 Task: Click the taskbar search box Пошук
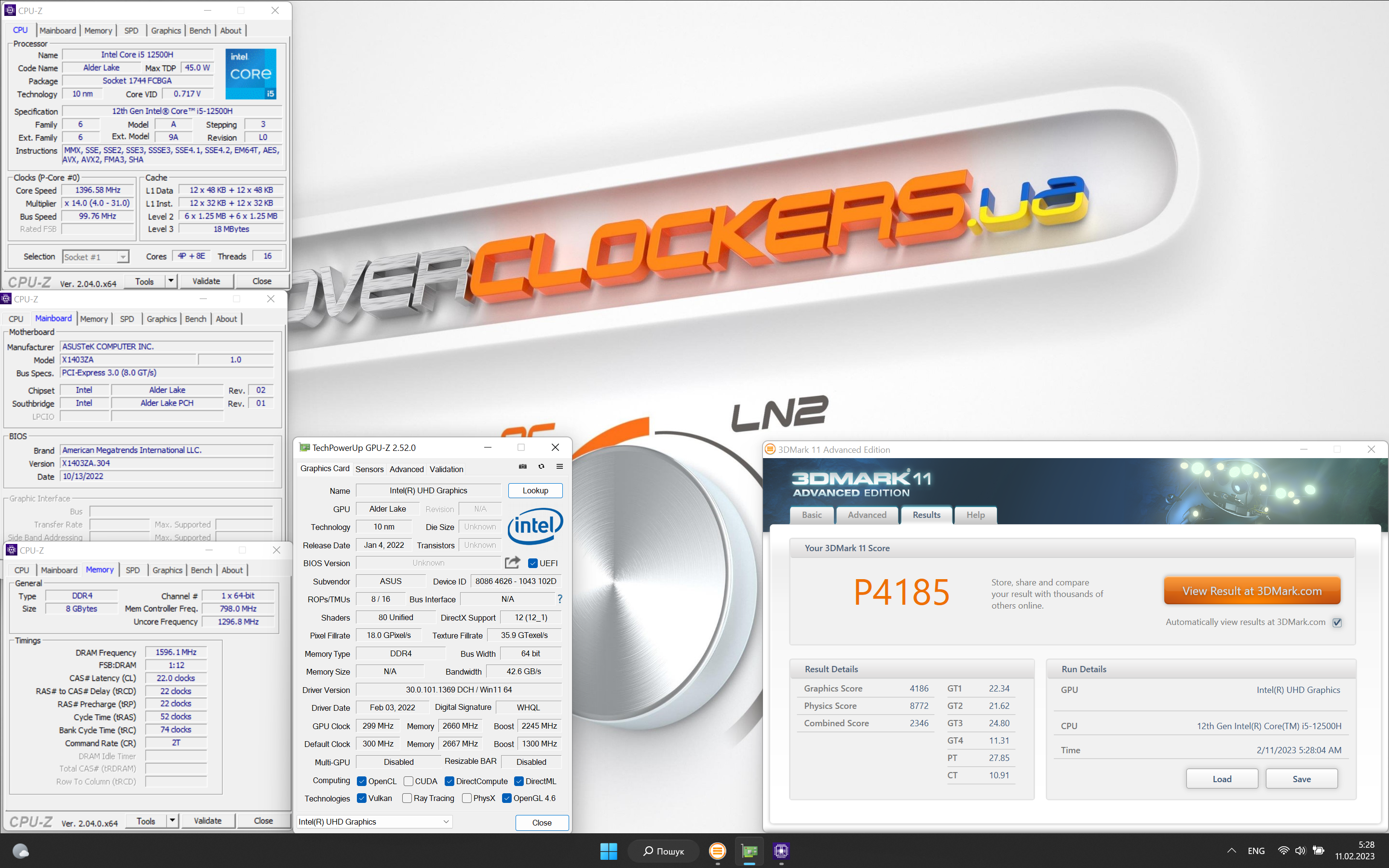(x=664, y=851)
